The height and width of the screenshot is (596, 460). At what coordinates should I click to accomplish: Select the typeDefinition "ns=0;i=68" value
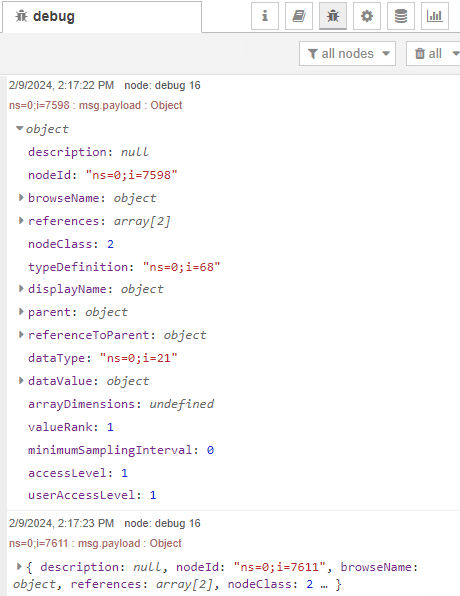[x=181, y=267]
